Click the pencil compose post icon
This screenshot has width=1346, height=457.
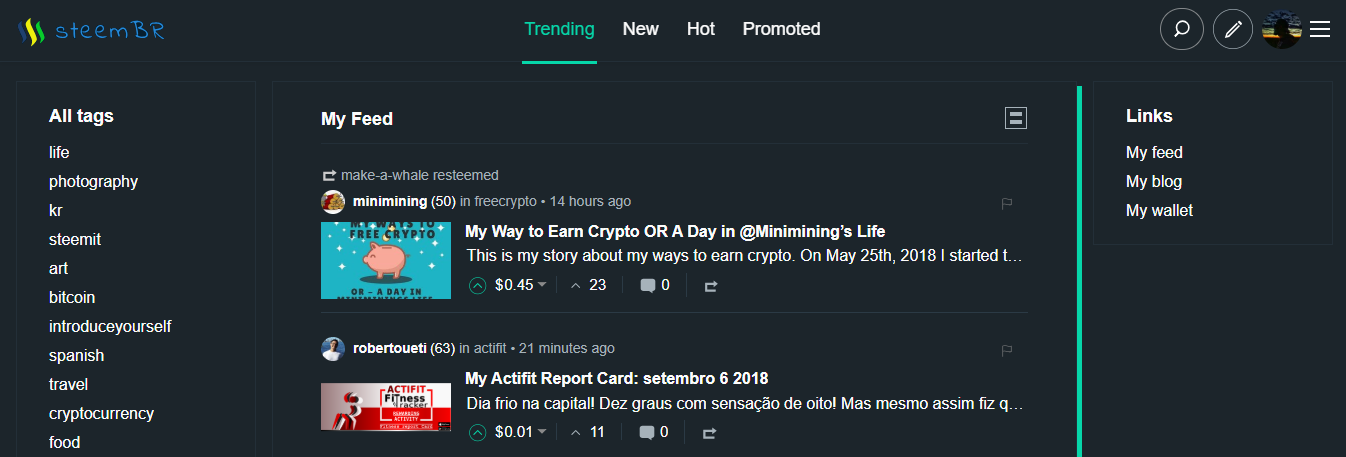pyautogui.click(x=1232, y=29)
